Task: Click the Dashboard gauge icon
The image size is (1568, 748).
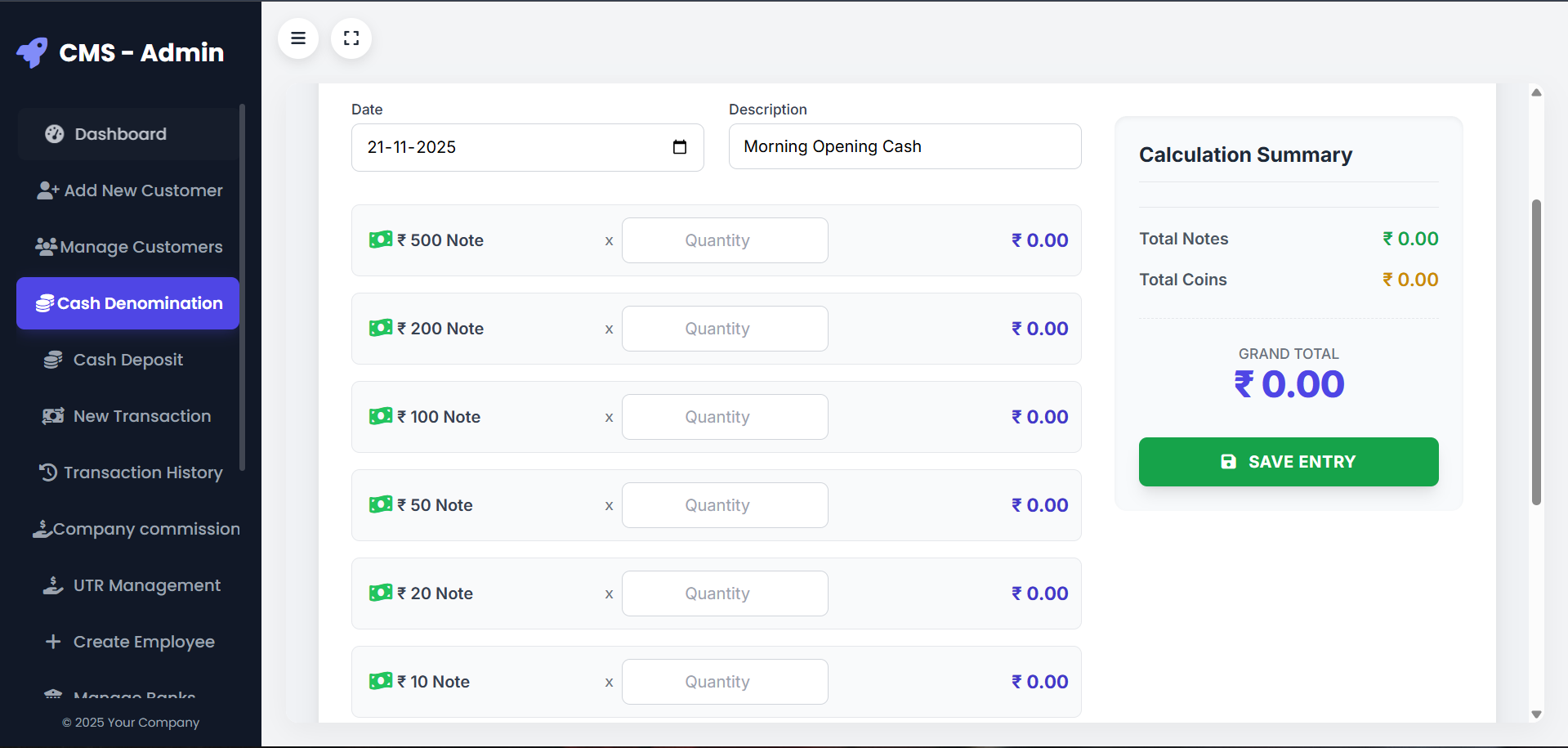Action: 55,134
